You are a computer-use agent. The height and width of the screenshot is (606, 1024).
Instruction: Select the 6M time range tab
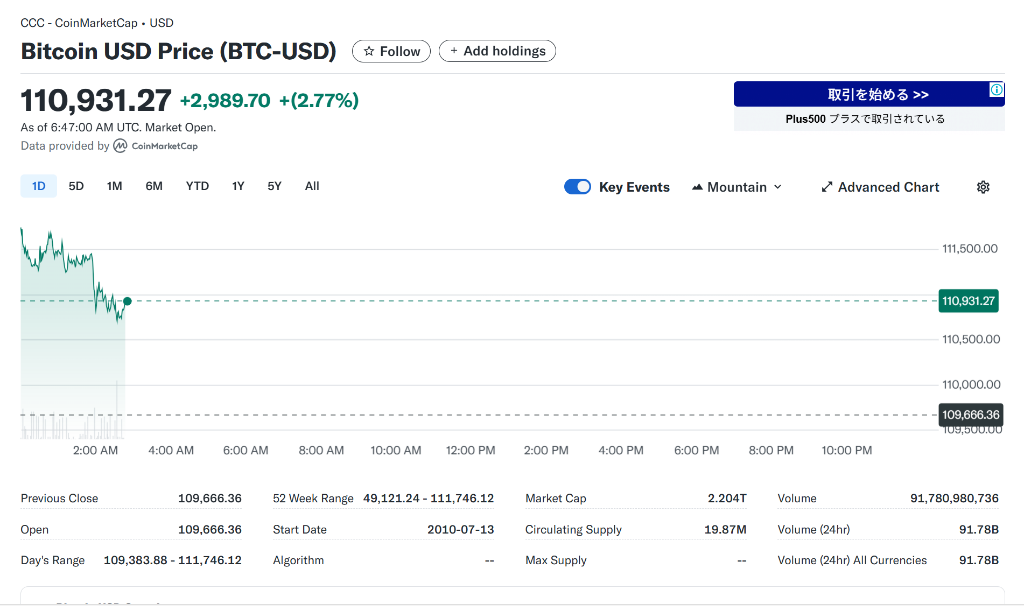click(x=154, y=186)
